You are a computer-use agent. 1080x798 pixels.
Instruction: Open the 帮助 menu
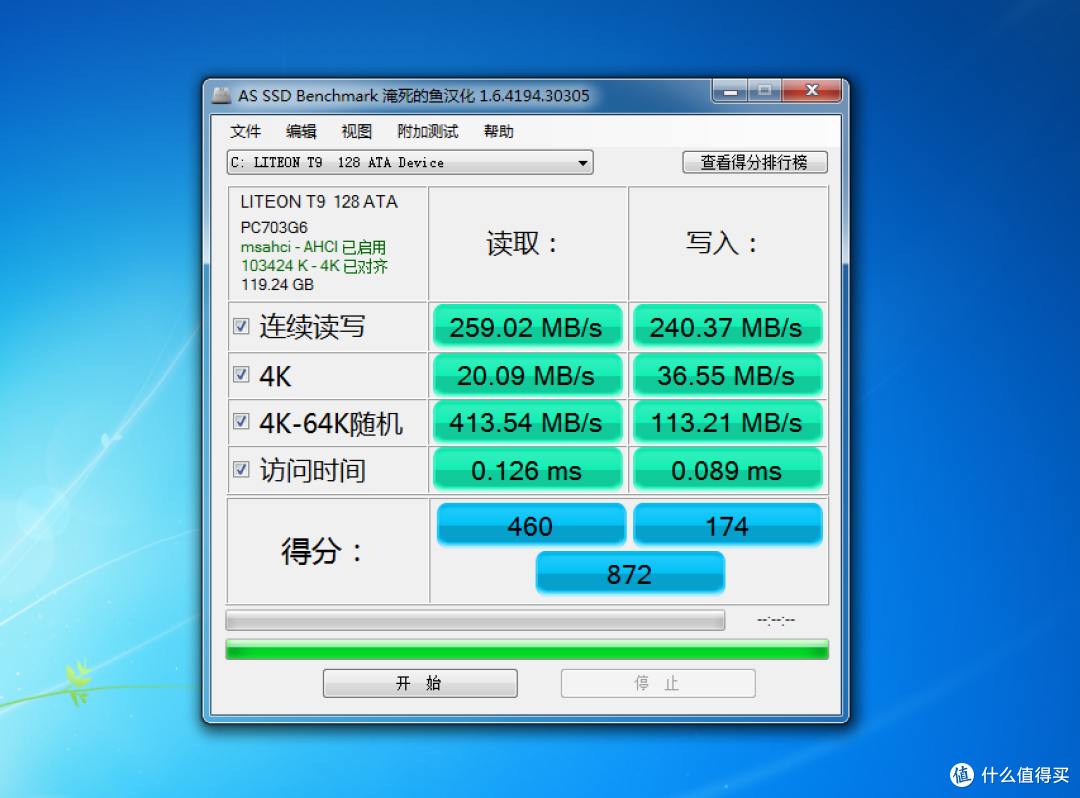499,132
